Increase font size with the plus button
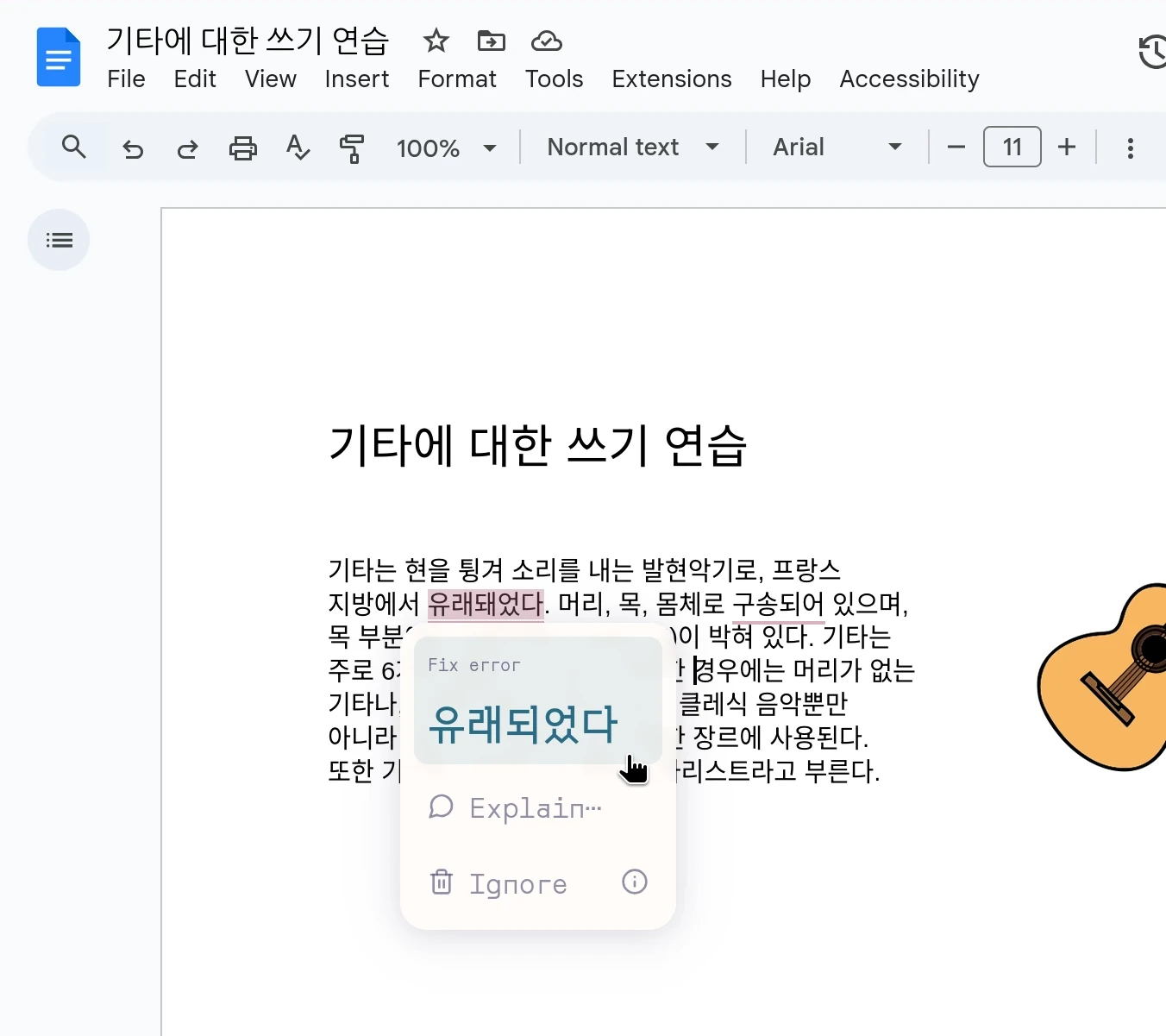This screenshot has width=1166, height=1036. point(1067,148)
